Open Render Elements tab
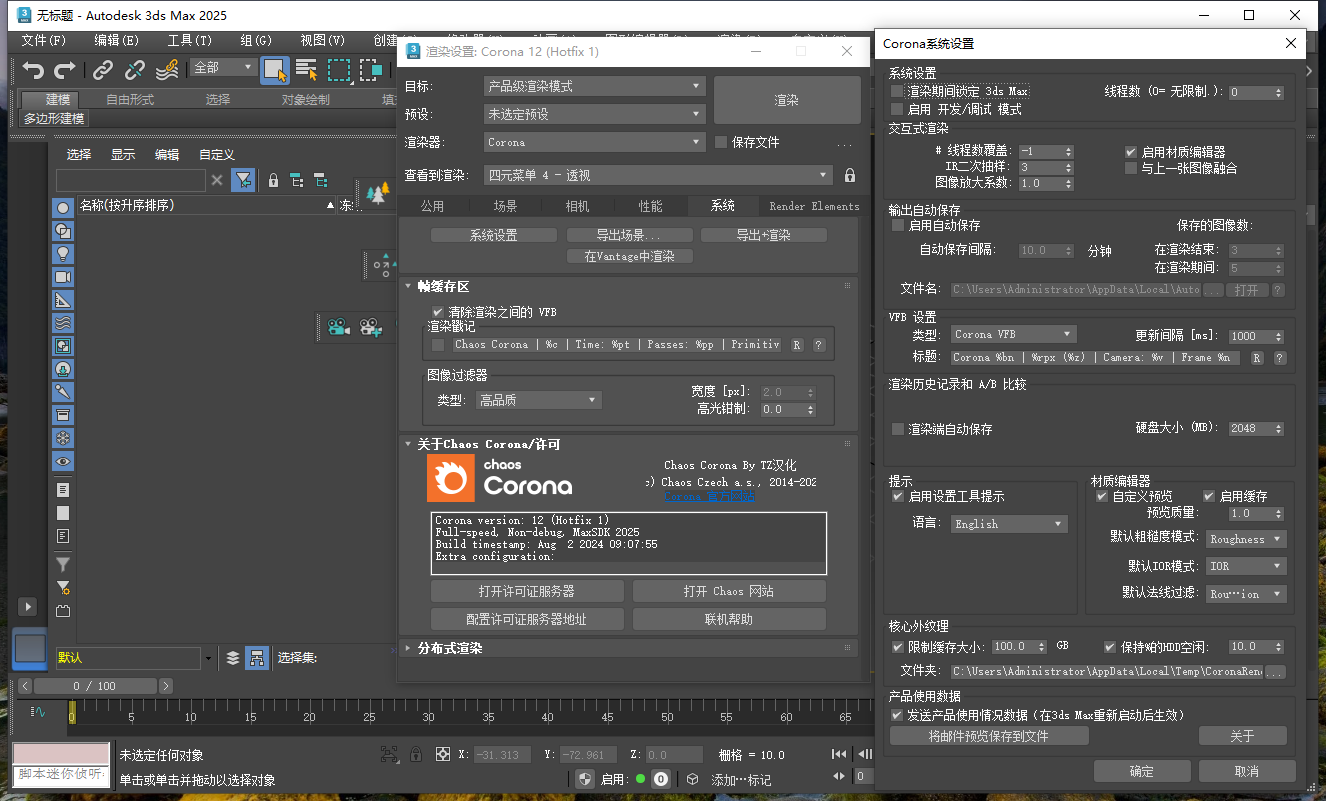1326x801 pixels. tap(813, 206)
